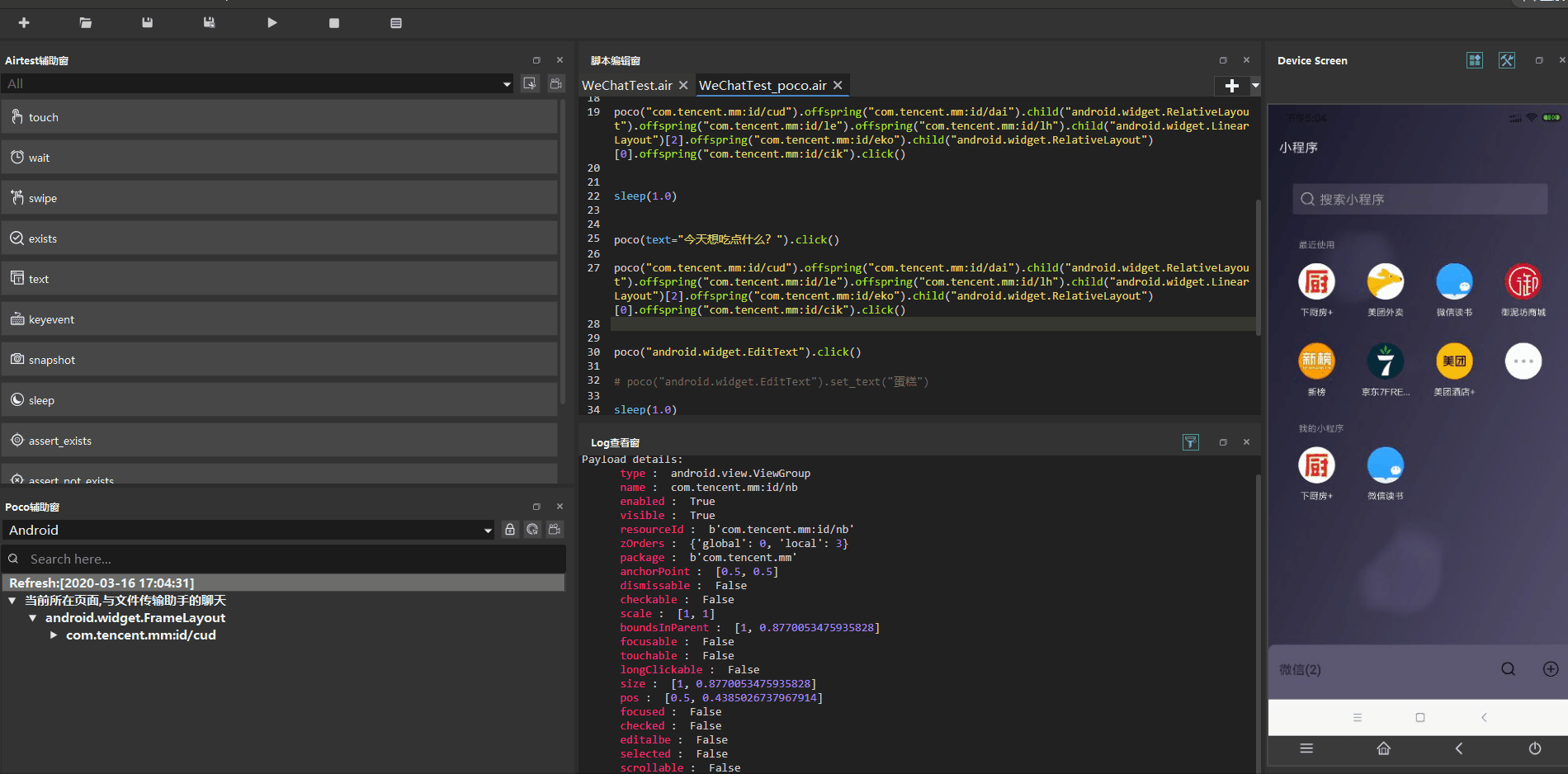Screen dimensions: 1568x774
Task: Collapse the android.widget.FrameLayout node
Action: tap(33, 618)
